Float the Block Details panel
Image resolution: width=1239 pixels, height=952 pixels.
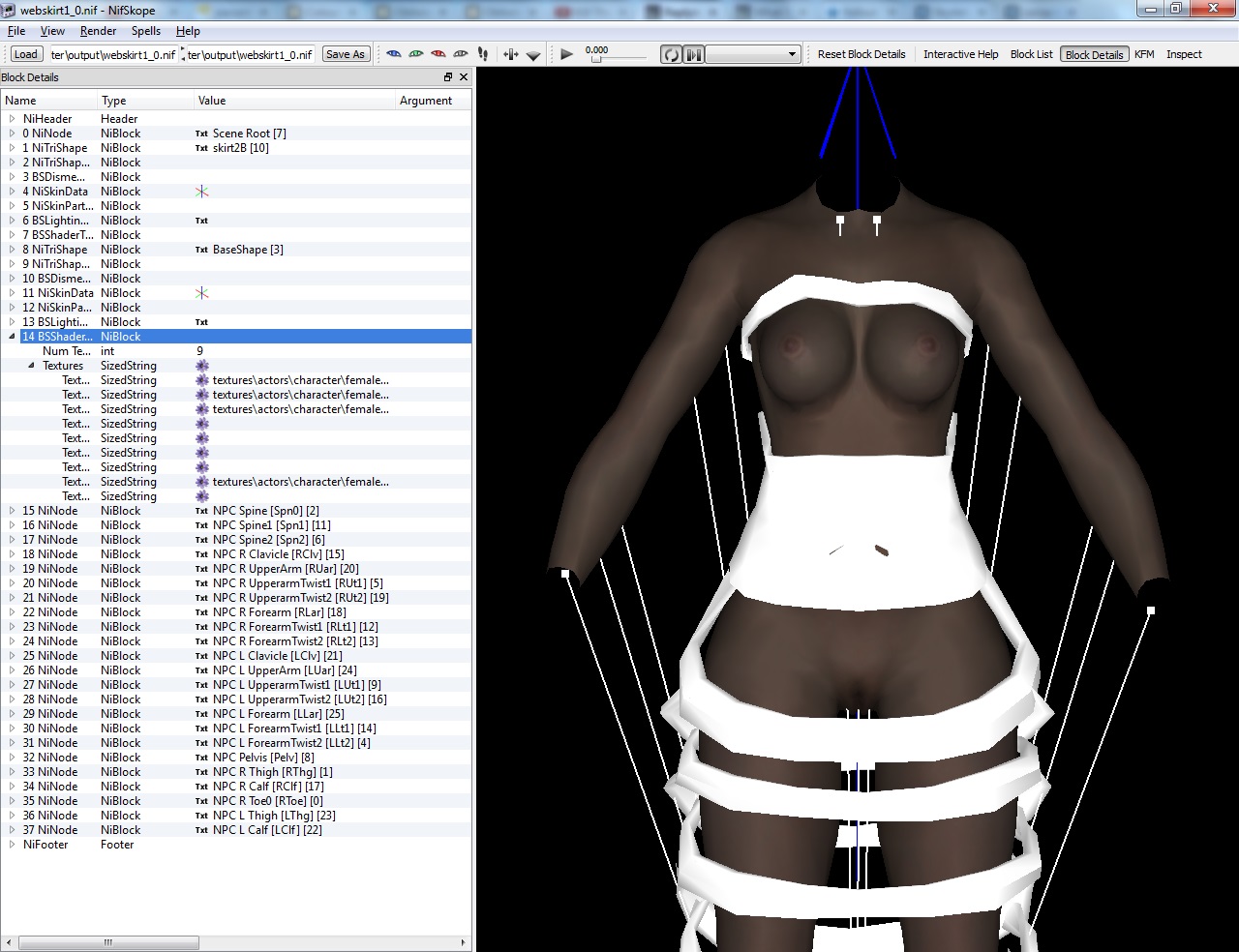click(448, 77)
